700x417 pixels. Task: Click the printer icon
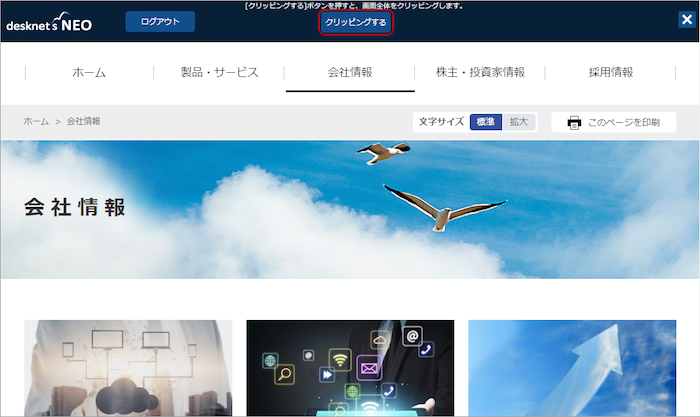tap(574, 122)
